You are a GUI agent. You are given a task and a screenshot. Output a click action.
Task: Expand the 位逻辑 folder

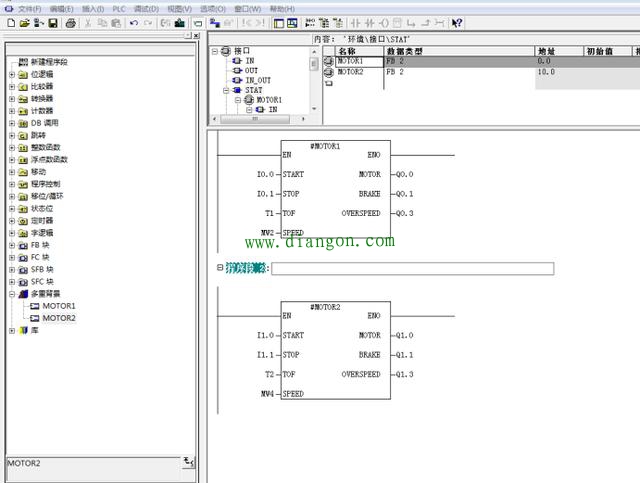(x=12, y=74)
